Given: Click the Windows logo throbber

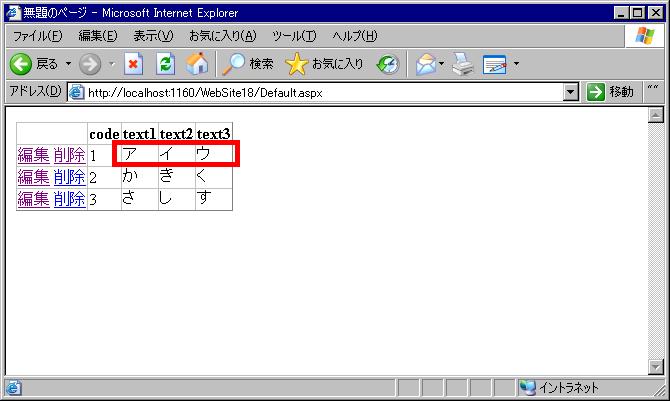Looking at the screenshot, I should coord(644,36).
